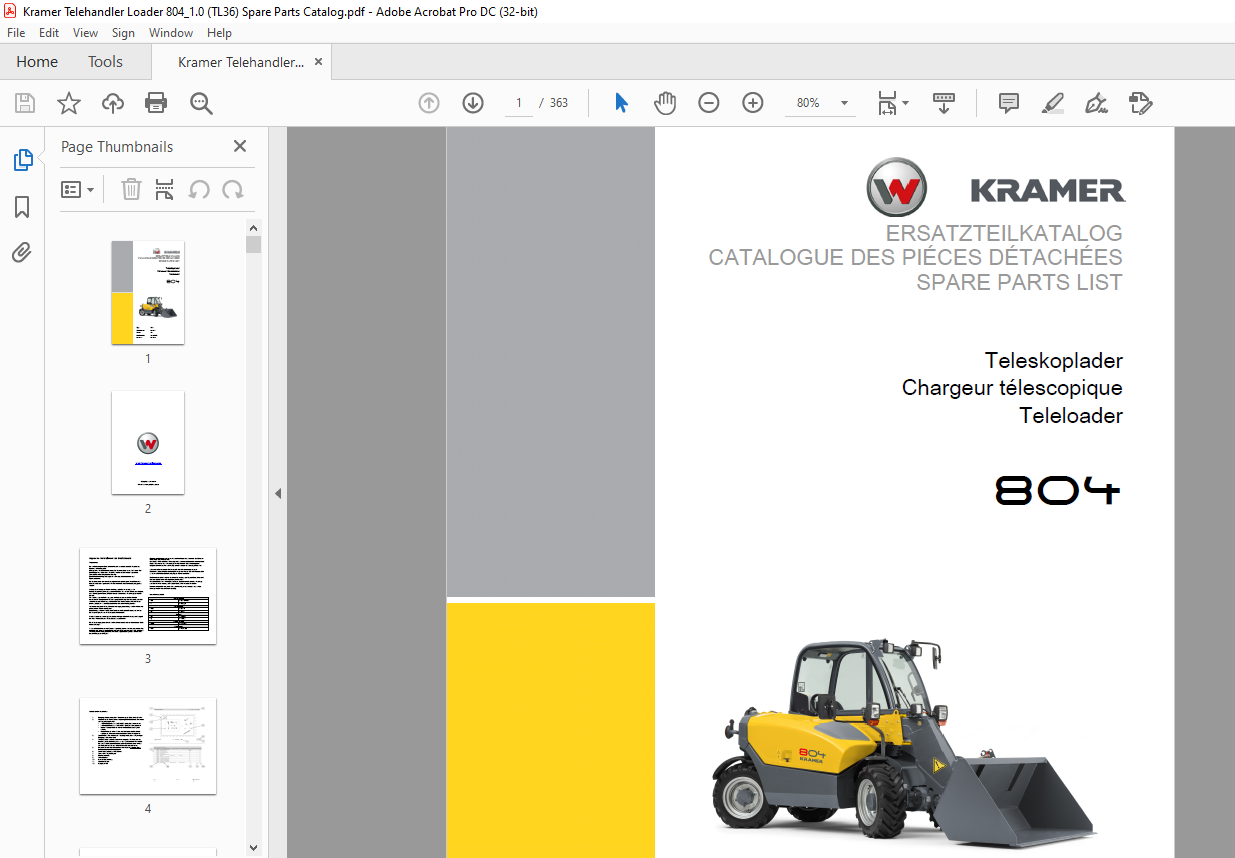Screen dimensions: 1235x858
Task: Open the Window menu
Action: (x=171, y=33)
